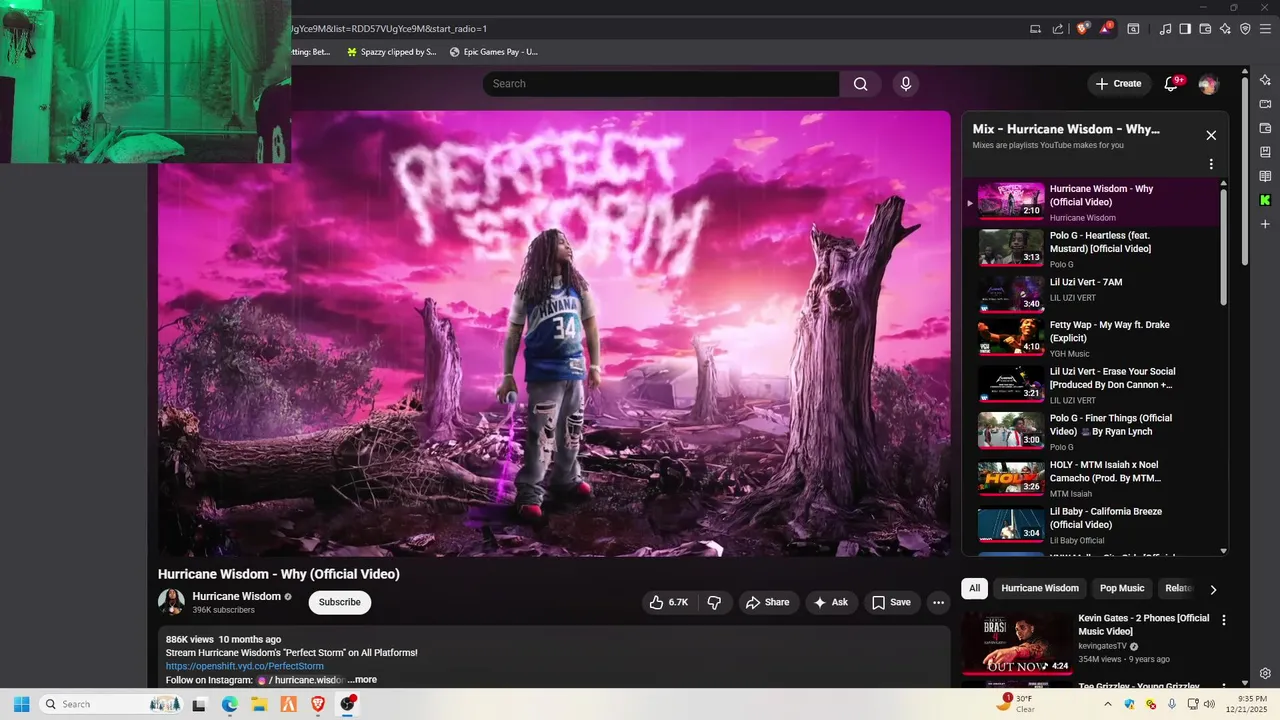Click the Hurricane Wisdom channel name

(x=237, y=596)
